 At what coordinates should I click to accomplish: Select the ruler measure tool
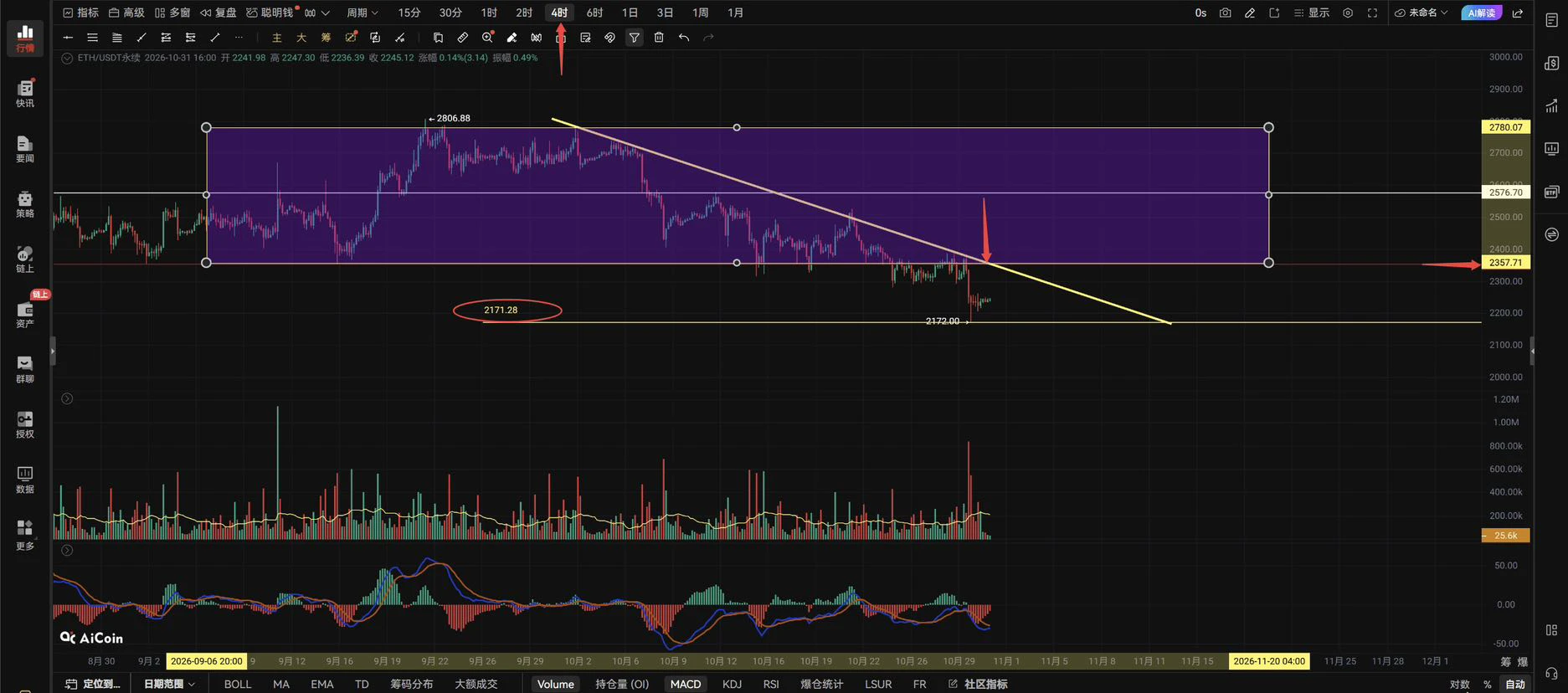[x=463, y=37]
